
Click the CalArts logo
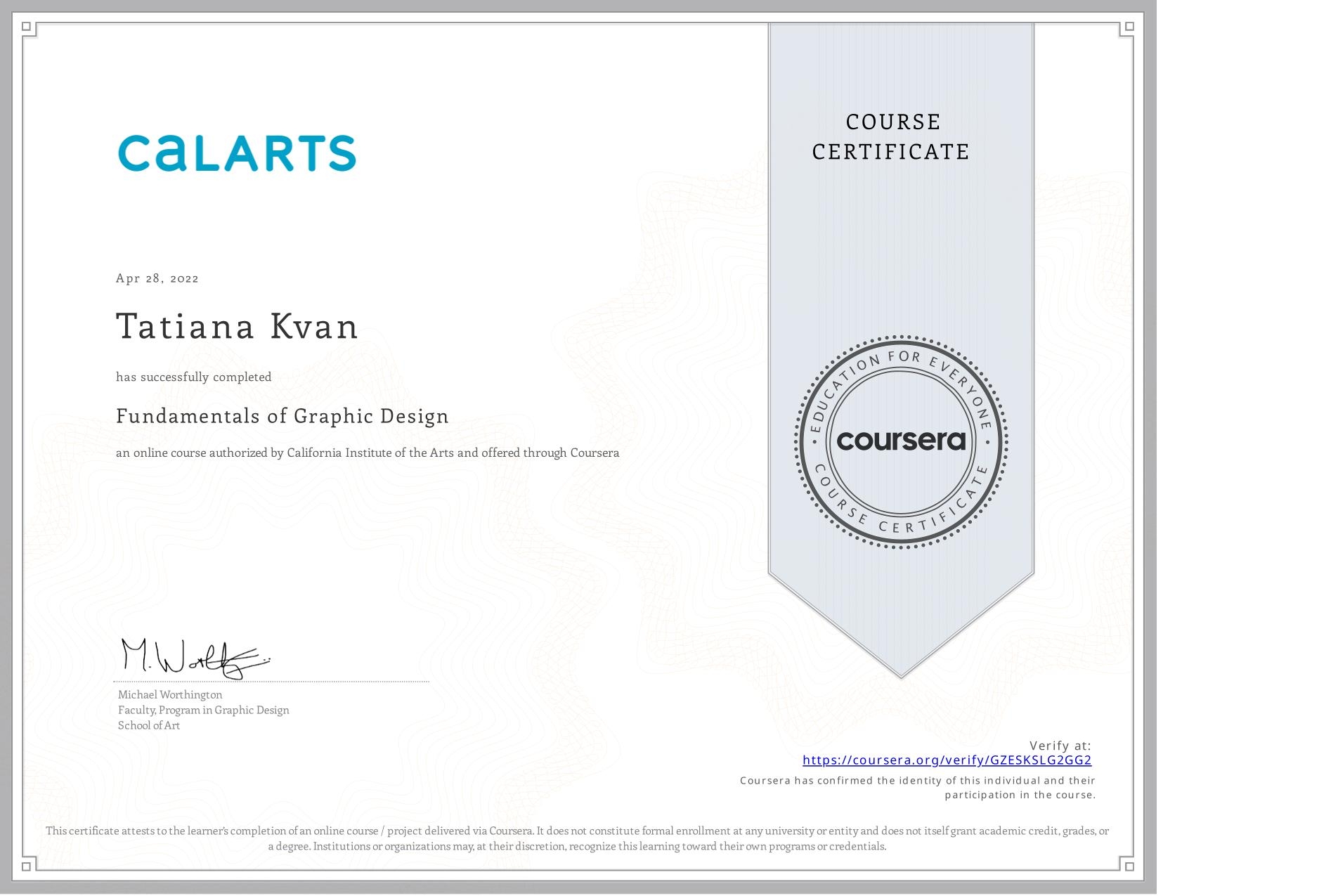tap(237, 153)
